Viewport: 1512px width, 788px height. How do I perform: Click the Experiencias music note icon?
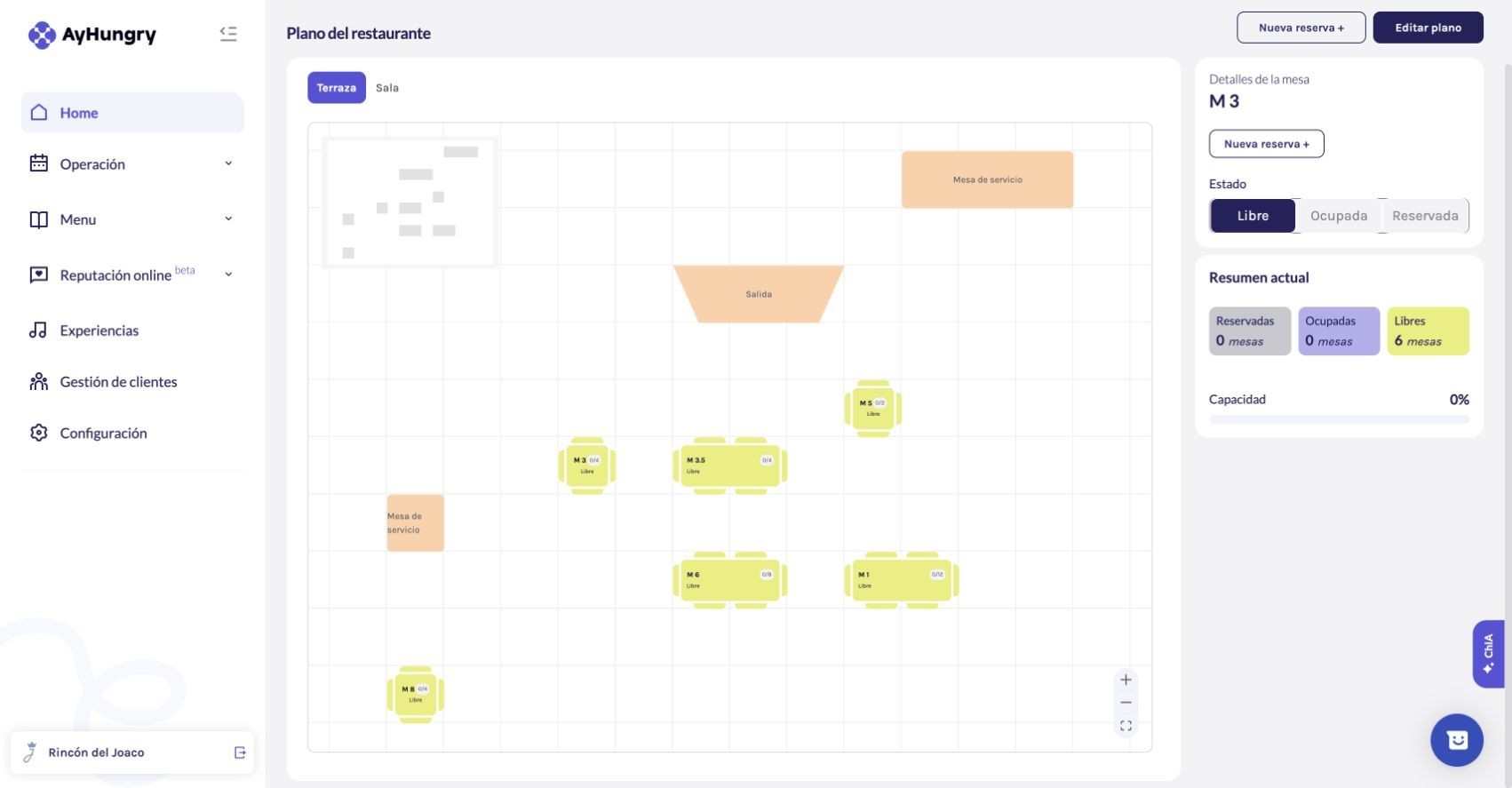coord(38,330)
